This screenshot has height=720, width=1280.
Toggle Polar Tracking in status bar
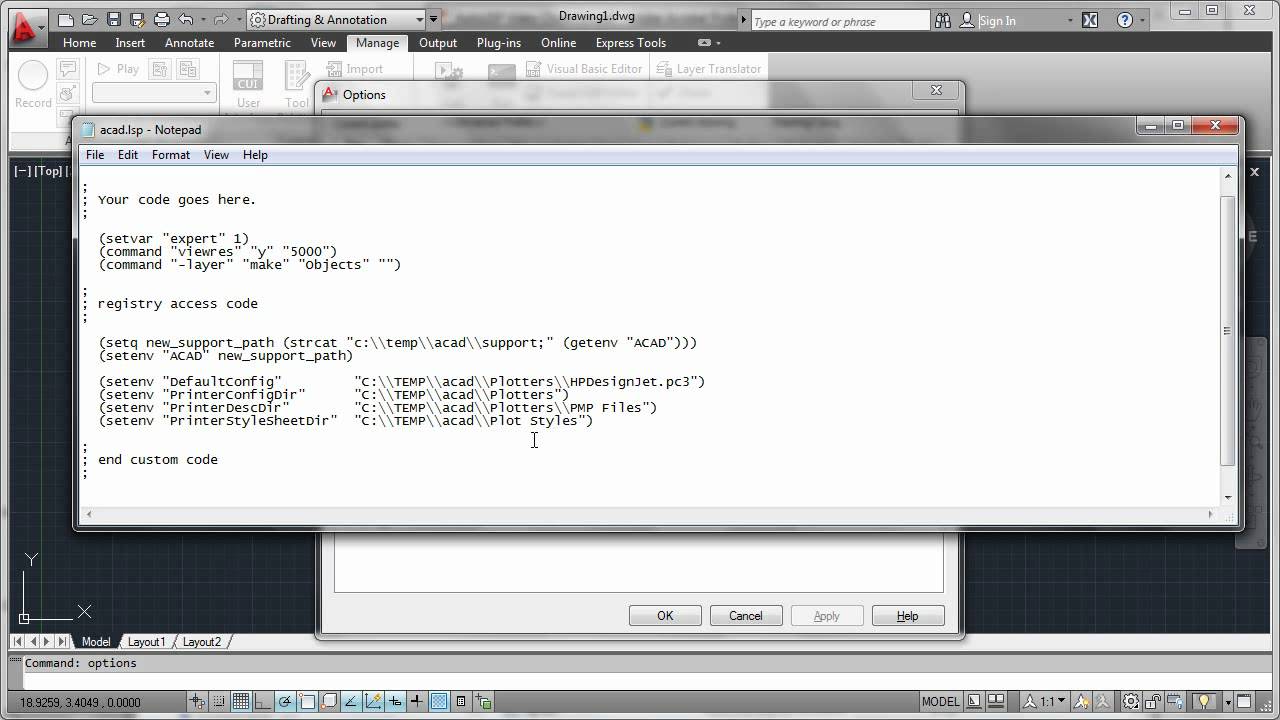click(x=285, y=702)
